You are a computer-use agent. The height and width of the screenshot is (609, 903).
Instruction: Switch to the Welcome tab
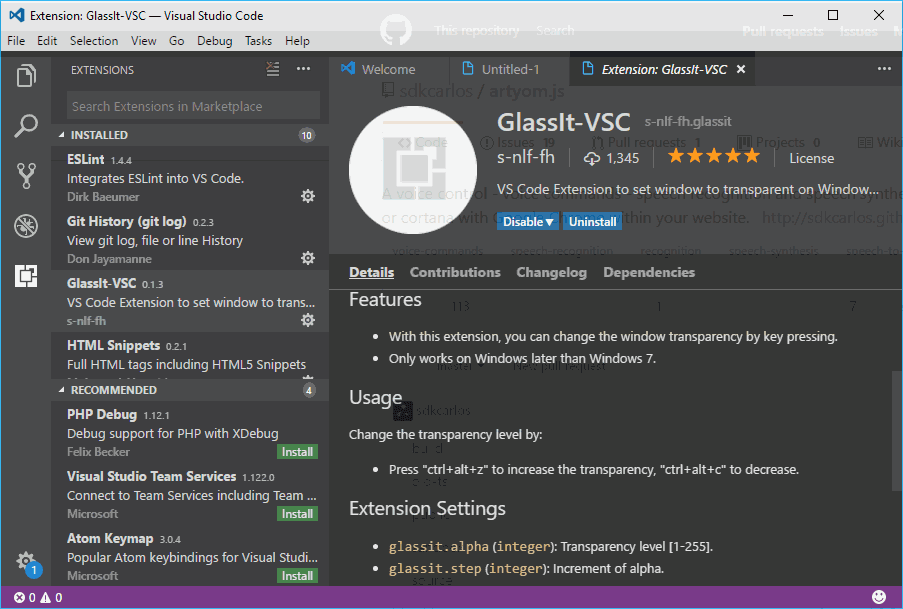(x=389, y=69)
